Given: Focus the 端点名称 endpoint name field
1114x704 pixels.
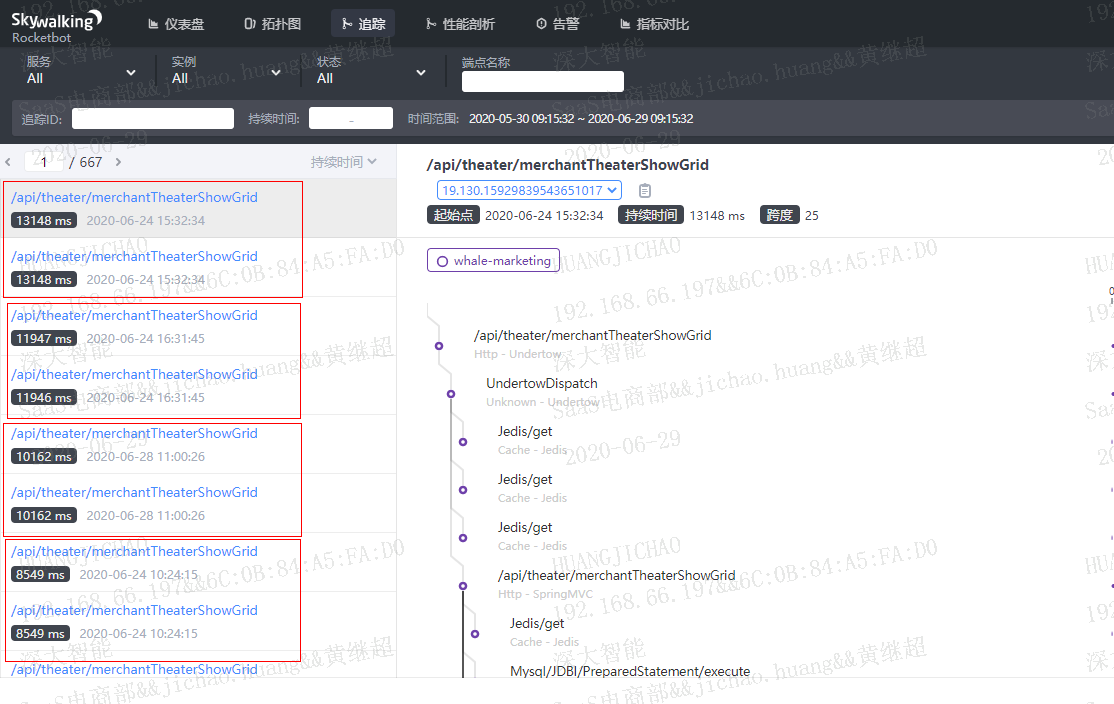Looking at the screenshot, I should pos(543,82).
